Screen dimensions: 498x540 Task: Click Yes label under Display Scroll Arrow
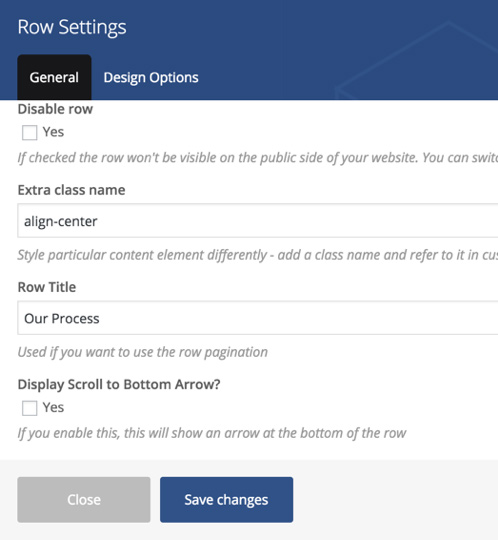53,407
